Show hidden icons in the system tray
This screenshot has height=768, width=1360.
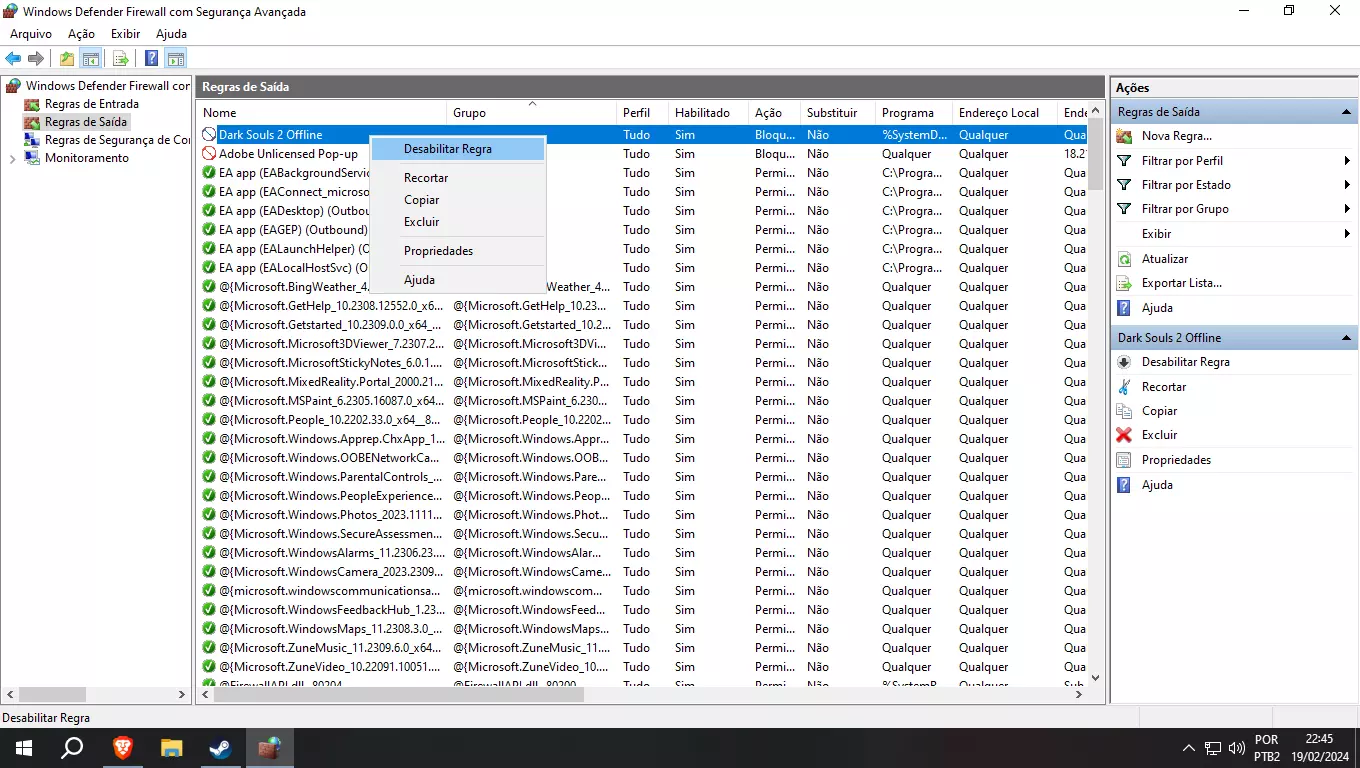tap(1189, 748)
